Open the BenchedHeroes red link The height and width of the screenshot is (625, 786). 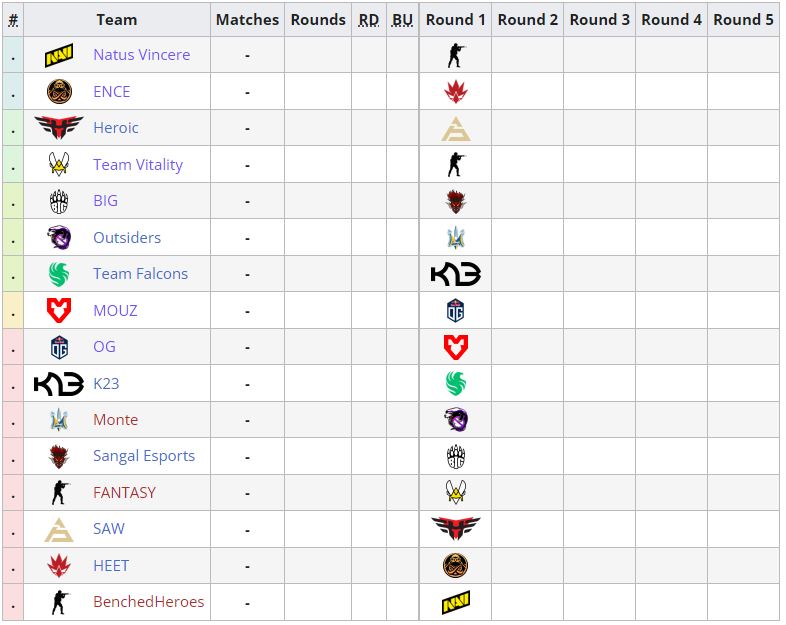point(148,602)
